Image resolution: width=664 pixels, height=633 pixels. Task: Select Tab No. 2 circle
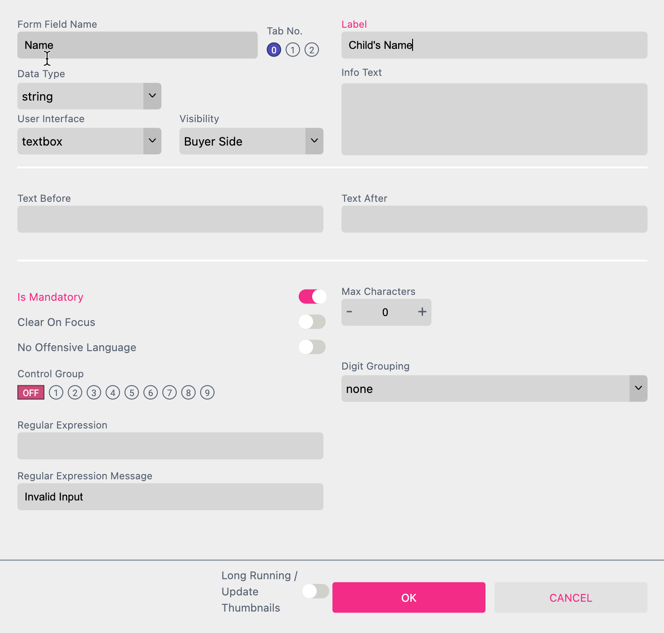(x=311, y=50)
